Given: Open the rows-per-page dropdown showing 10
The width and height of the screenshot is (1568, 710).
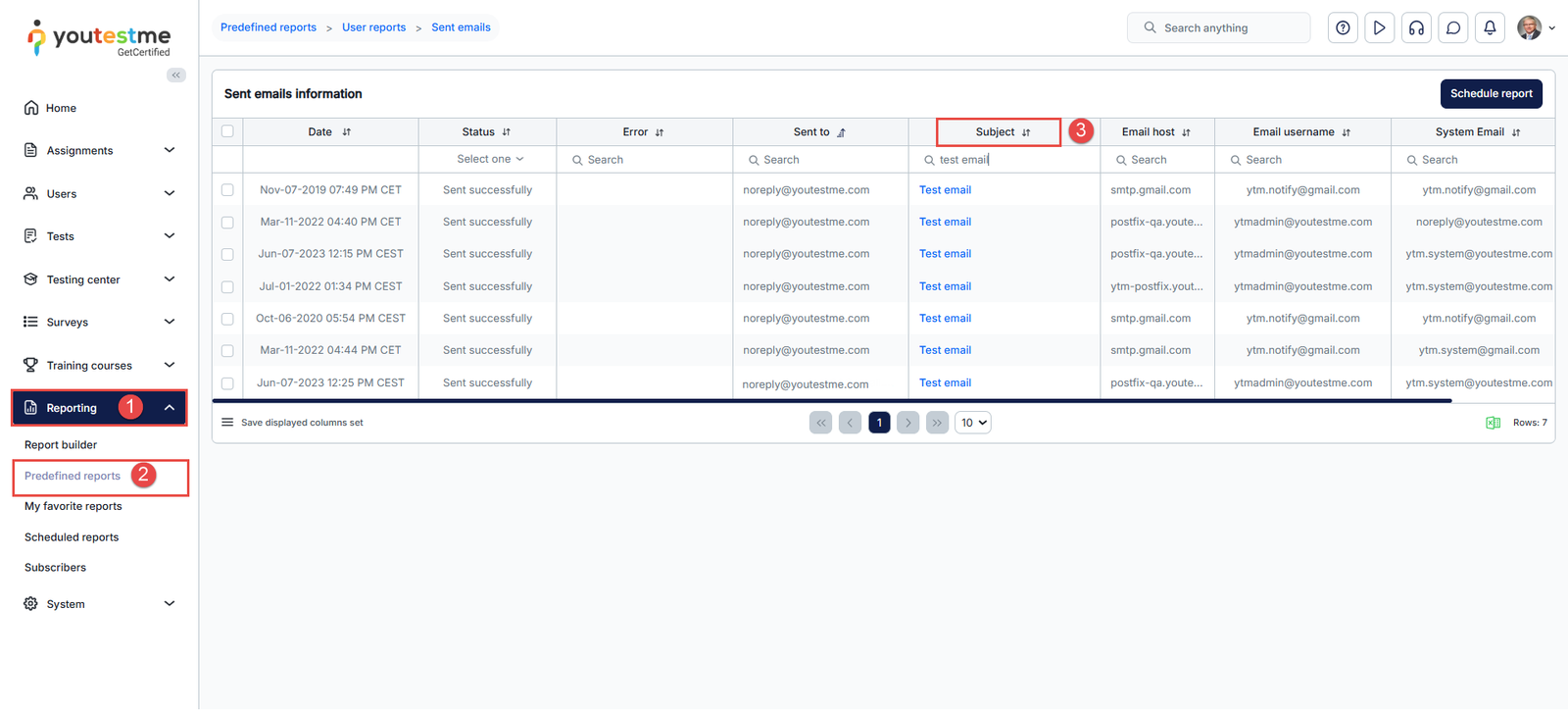Looking at the screenshot, I should [x=973, y=423].
